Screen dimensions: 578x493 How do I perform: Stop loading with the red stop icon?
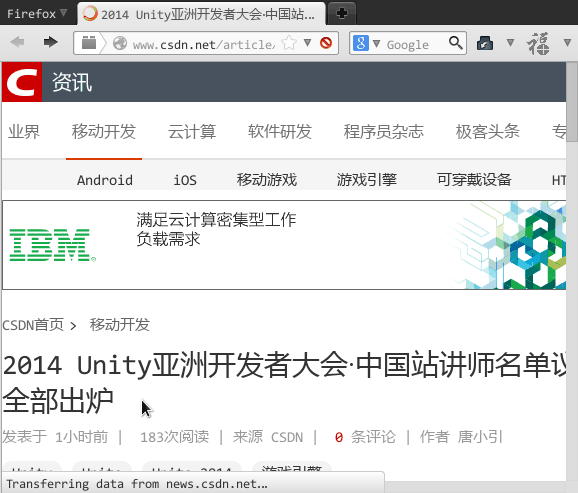pyautogui.click(x=326, y=43)
